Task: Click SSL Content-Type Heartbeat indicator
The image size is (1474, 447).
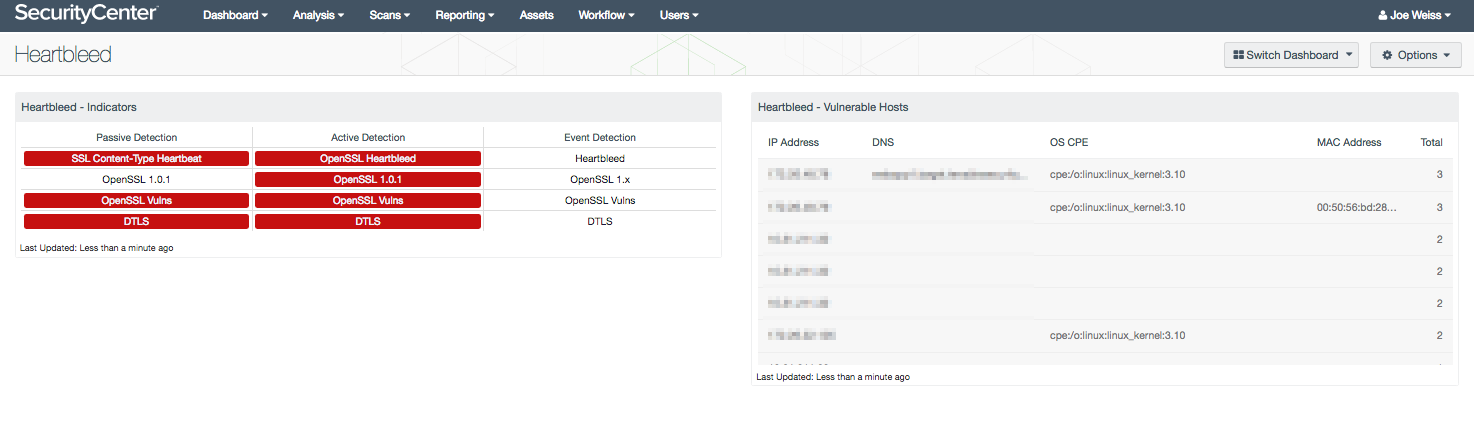Action: pos(136,158)
